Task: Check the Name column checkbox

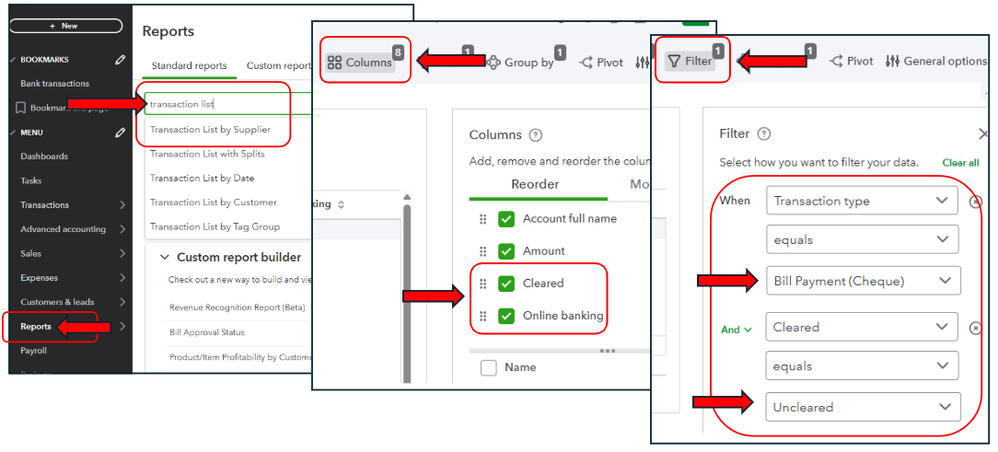Action: click(488, 368)
